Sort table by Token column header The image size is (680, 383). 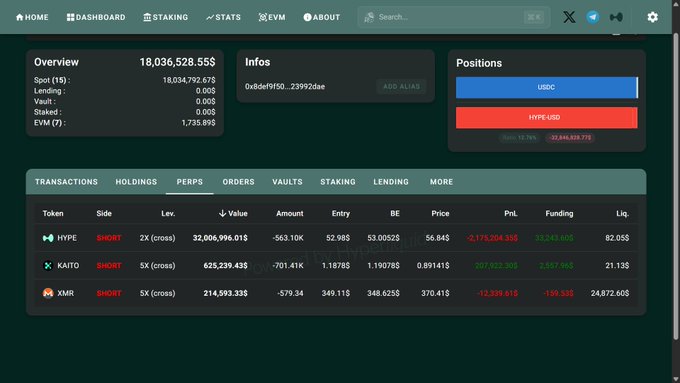(x=53, y=213)
